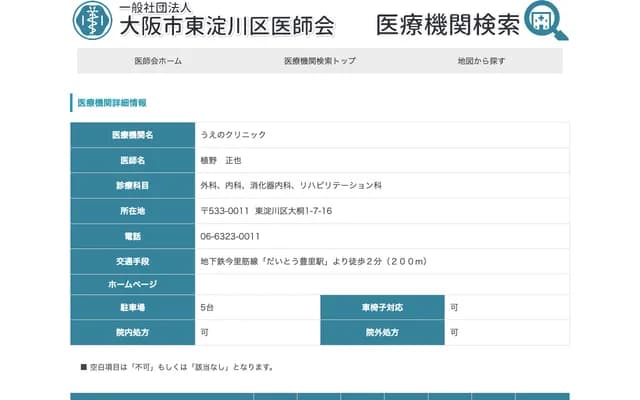Click the 院外処方 header cell
This screenshot has width=640, height=400.
382,332
